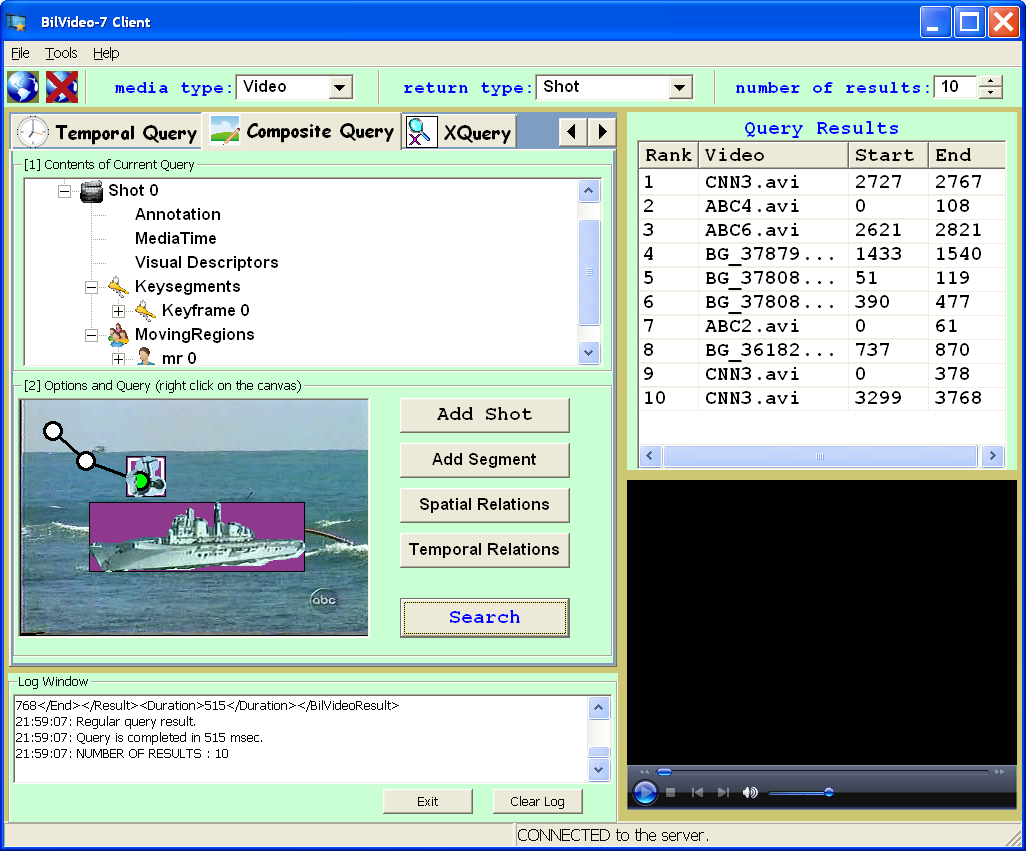Mute the media player speaker icon
This screenshot has height=851, width=1026.
[750, 793]
